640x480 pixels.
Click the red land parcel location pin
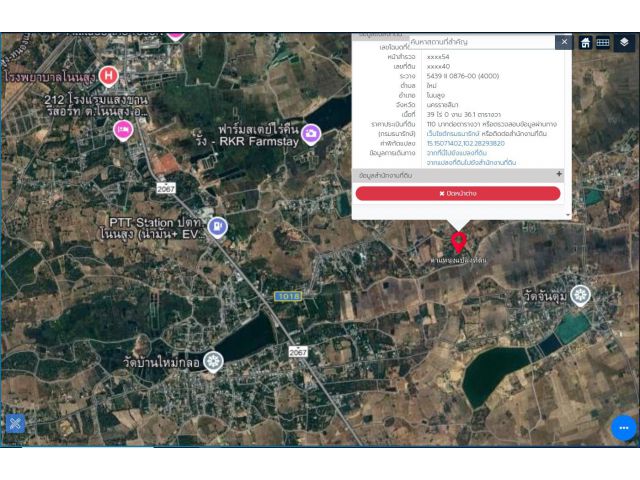click(458, 241)
